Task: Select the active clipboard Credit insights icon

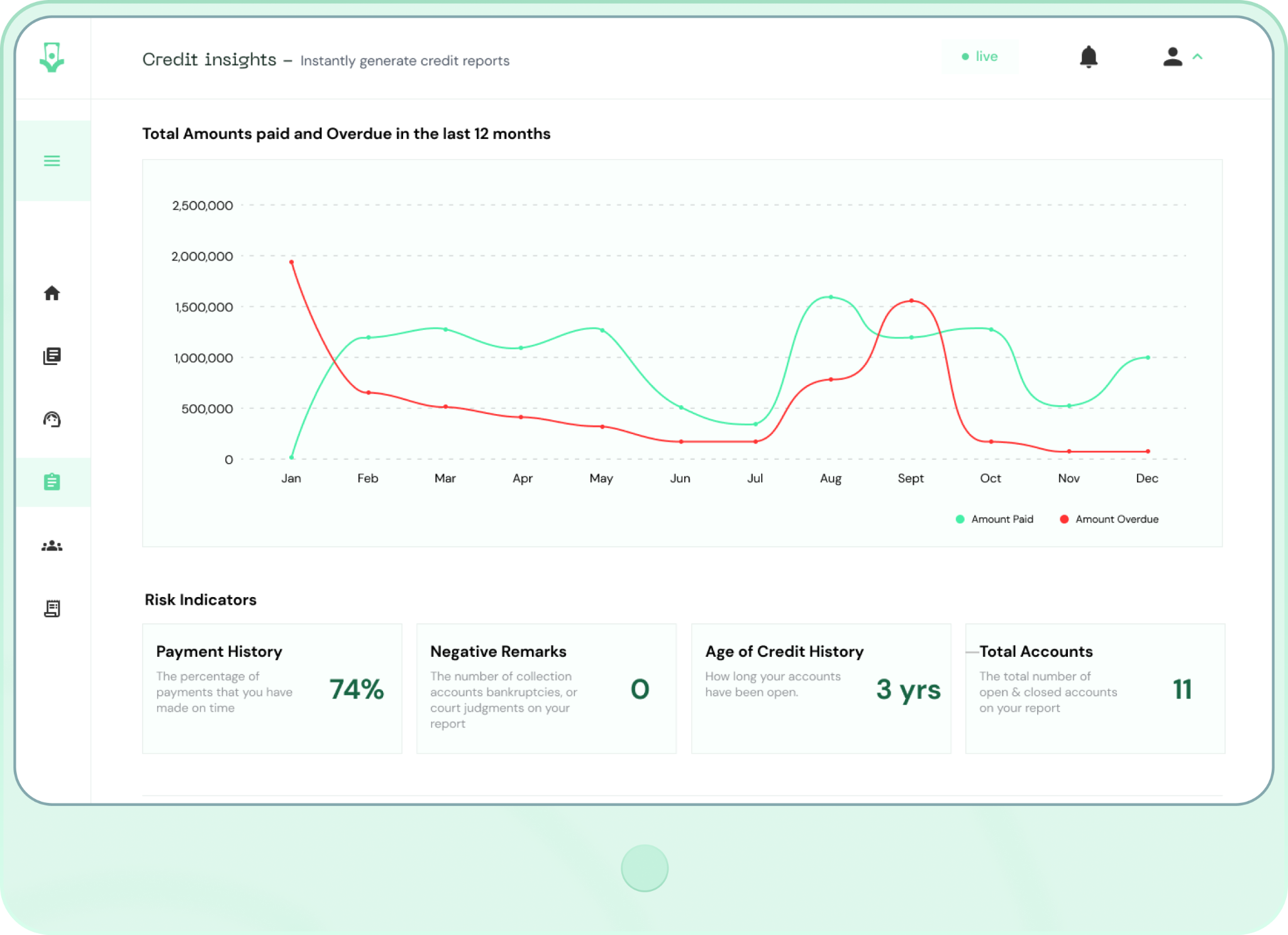Action: coord(52,481)
